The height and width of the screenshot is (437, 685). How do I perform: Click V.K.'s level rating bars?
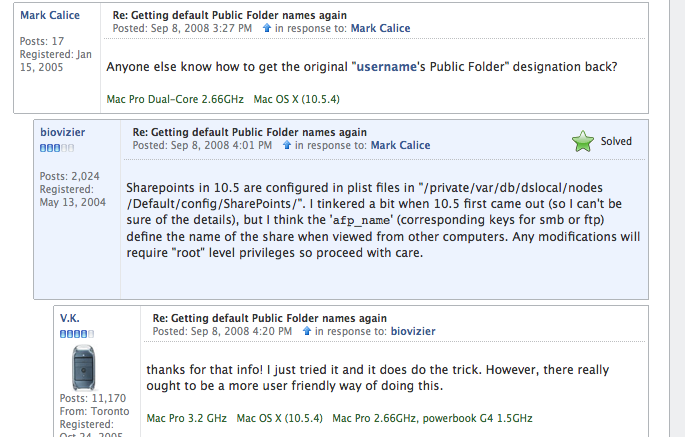point(77,334)
